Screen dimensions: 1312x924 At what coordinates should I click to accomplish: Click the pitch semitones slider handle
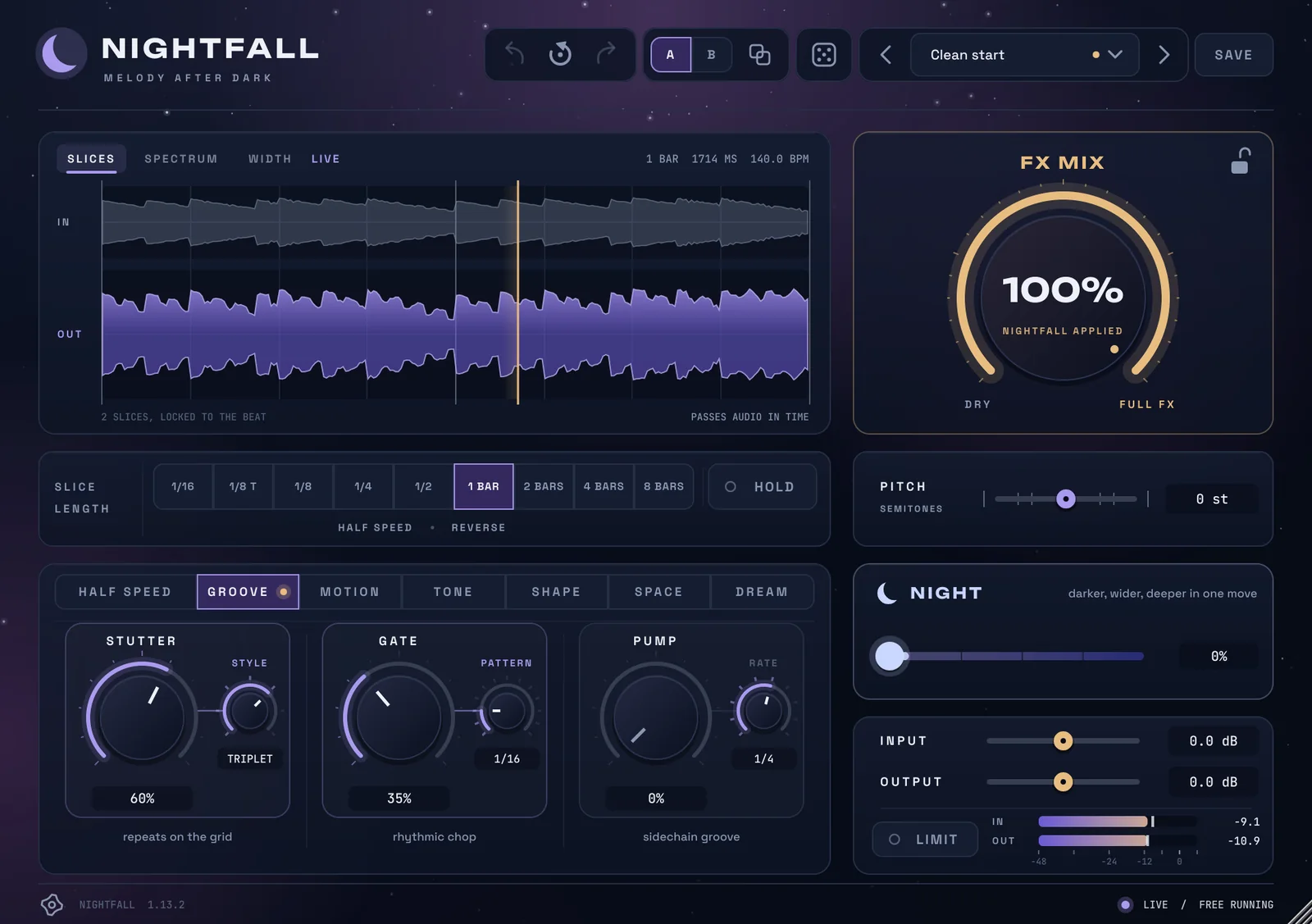click(1065, 498)
